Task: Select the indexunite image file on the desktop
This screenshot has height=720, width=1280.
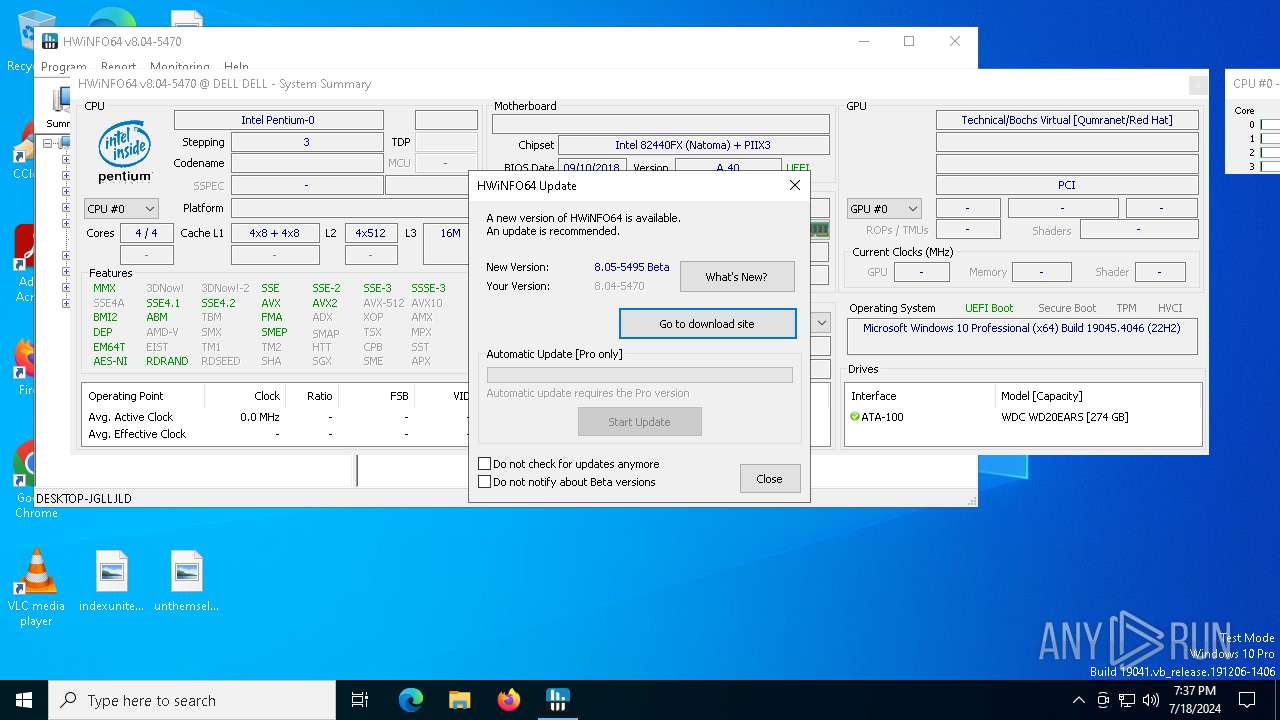Action: point(111,581)
